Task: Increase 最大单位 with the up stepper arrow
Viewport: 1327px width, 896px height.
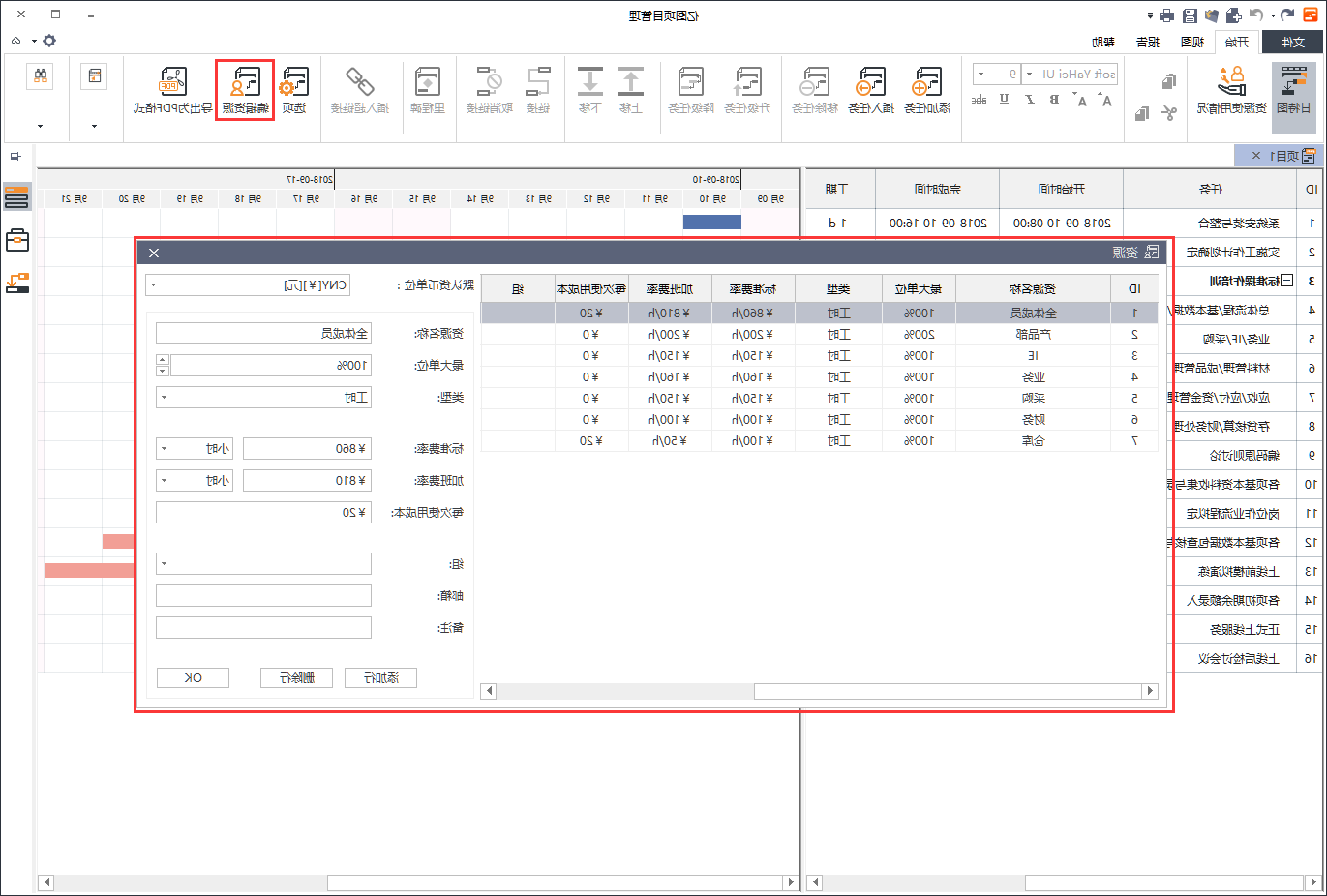Action: [x=163, y=360]
